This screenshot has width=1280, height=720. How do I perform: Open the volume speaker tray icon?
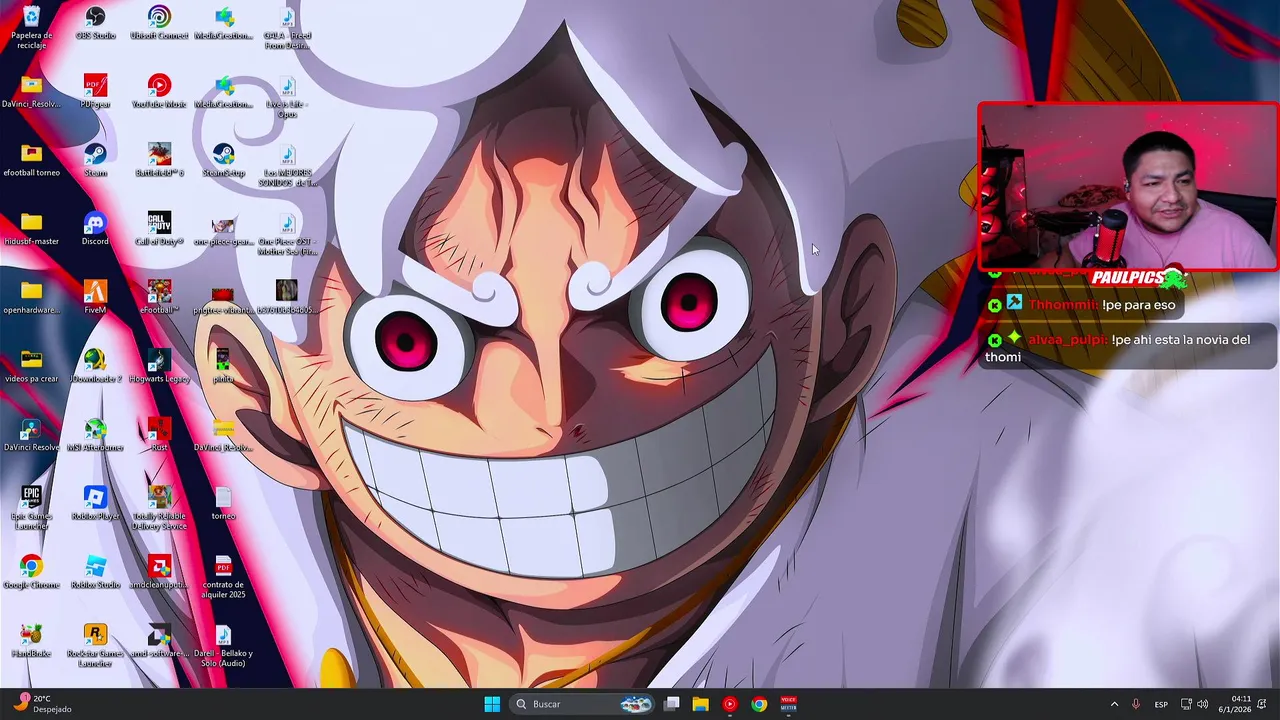pyautogui.click(x=1203, y=704)
